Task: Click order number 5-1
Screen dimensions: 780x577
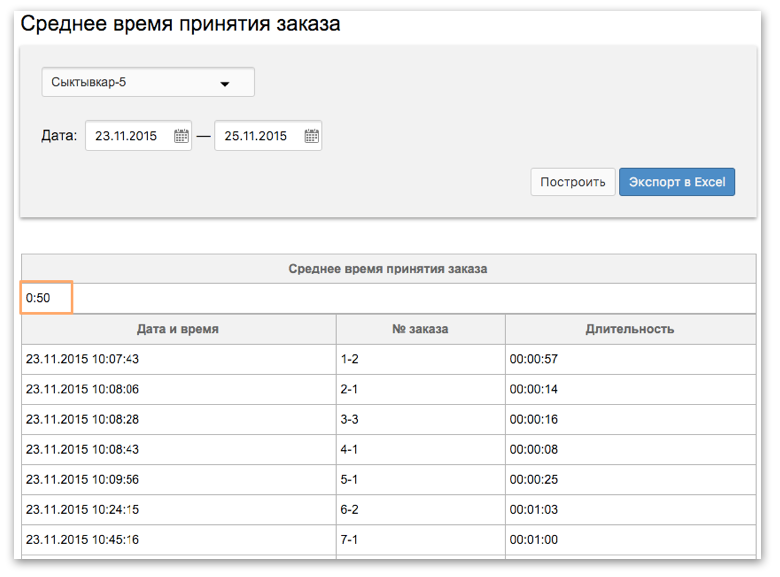Action: pos(349,480)
